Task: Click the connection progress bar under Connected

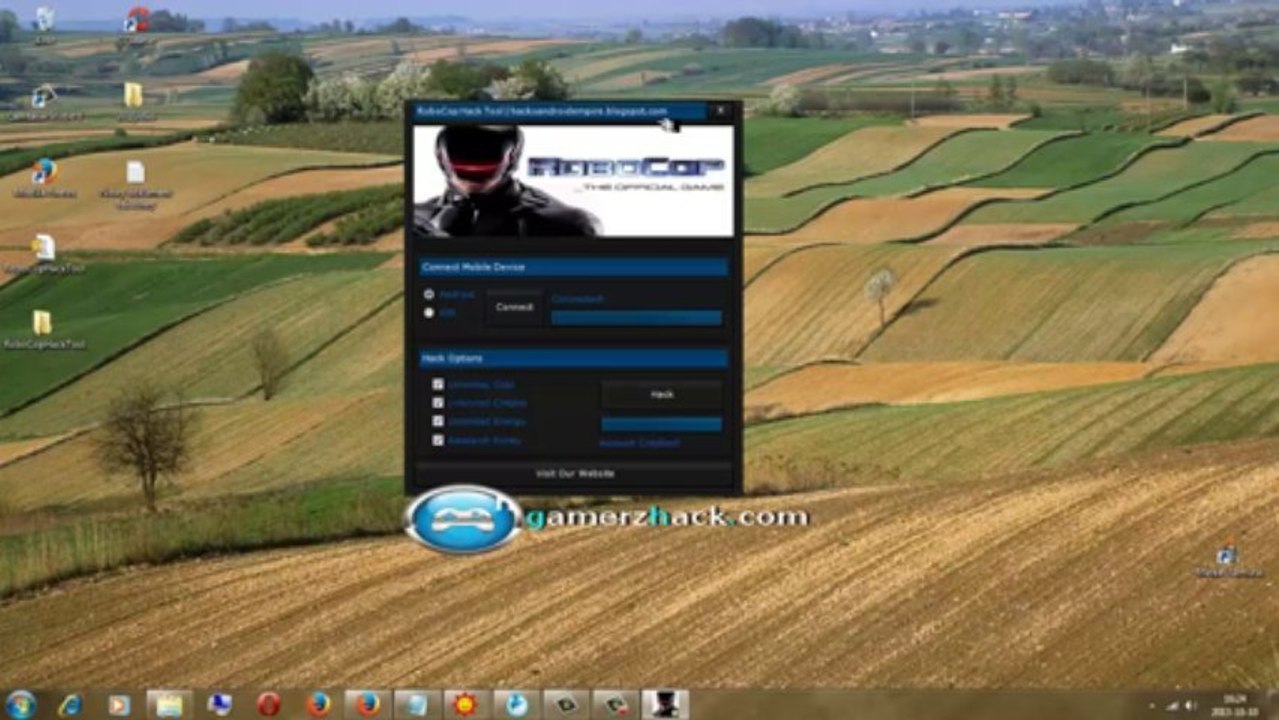Action: pyautogui.click(x=636, y=318)
